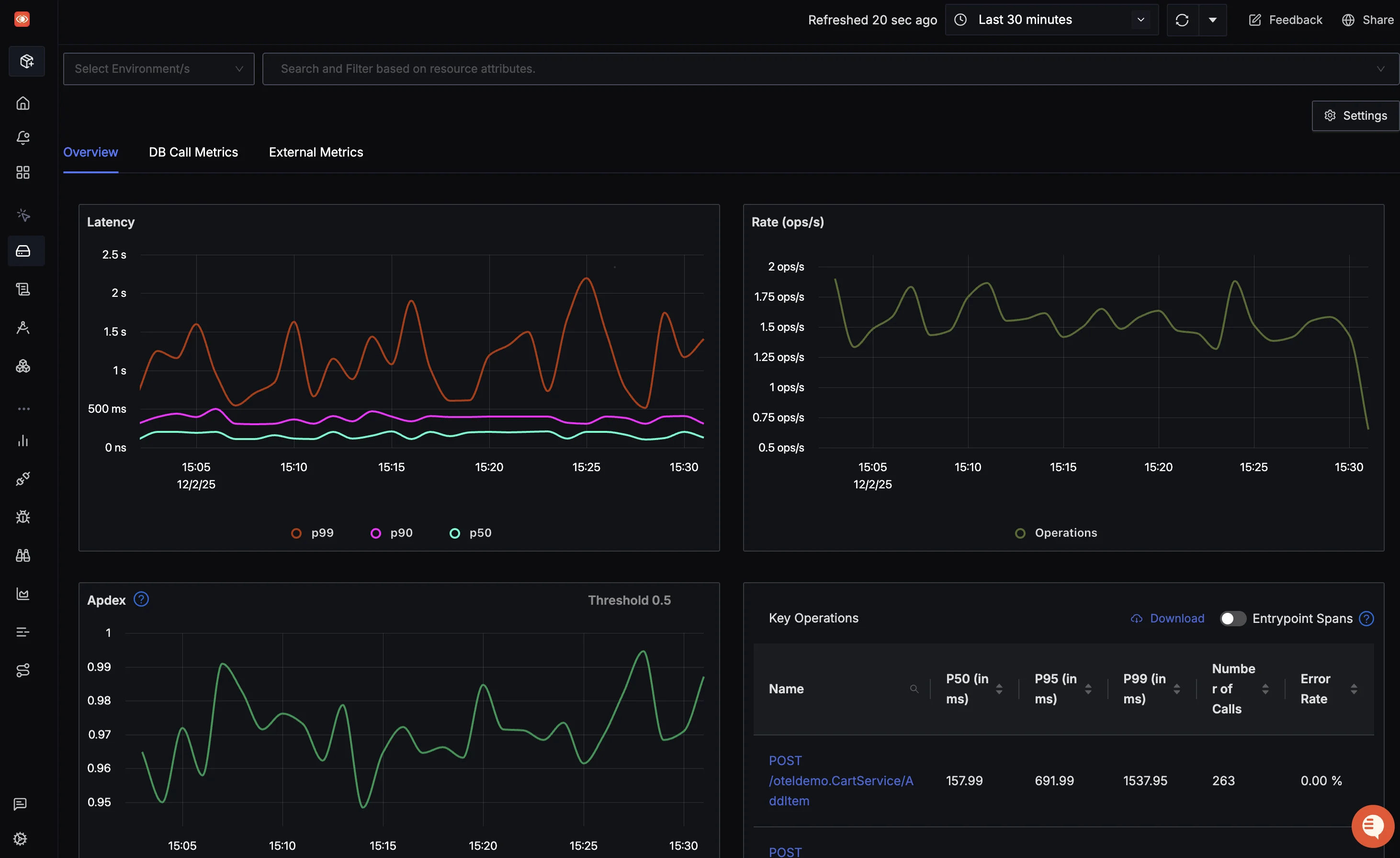Open the Select Environment/s dropdown
Screen dimensions: 1400x858
tap(158, 69)
